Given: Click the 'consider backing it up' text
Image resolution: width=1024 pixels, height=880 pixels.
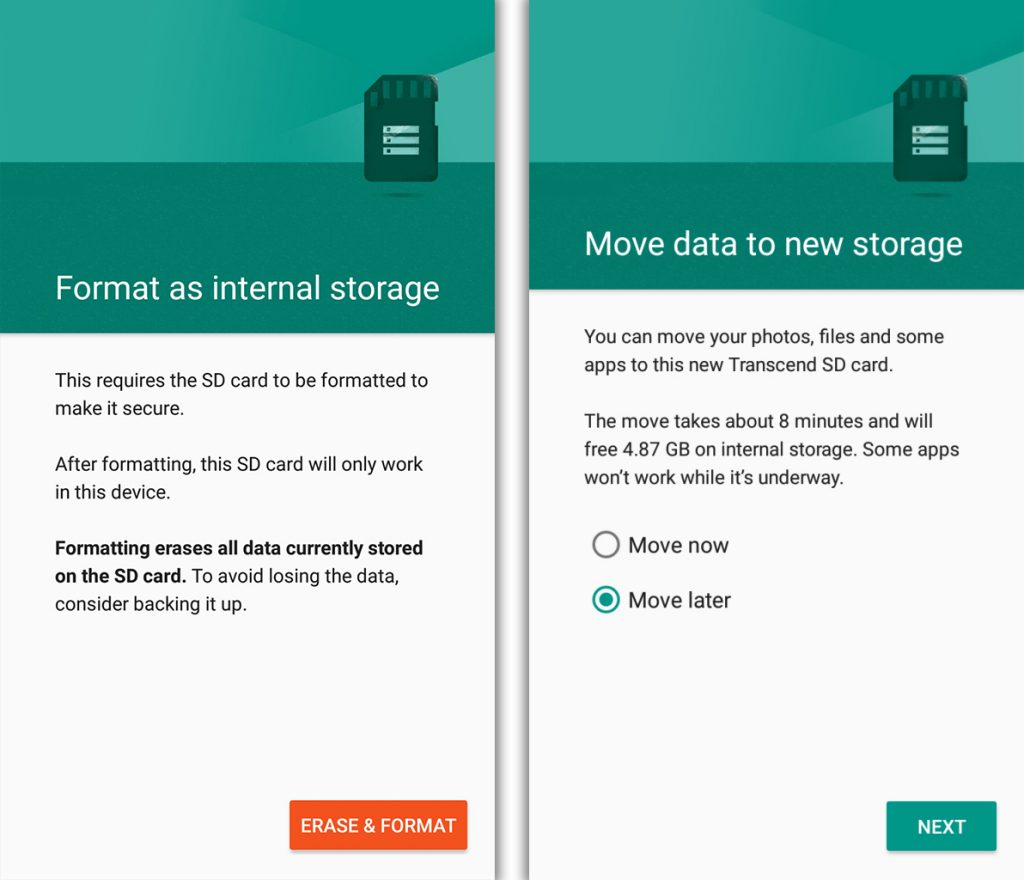Looking at the screenshot, I should coord(151,604).
